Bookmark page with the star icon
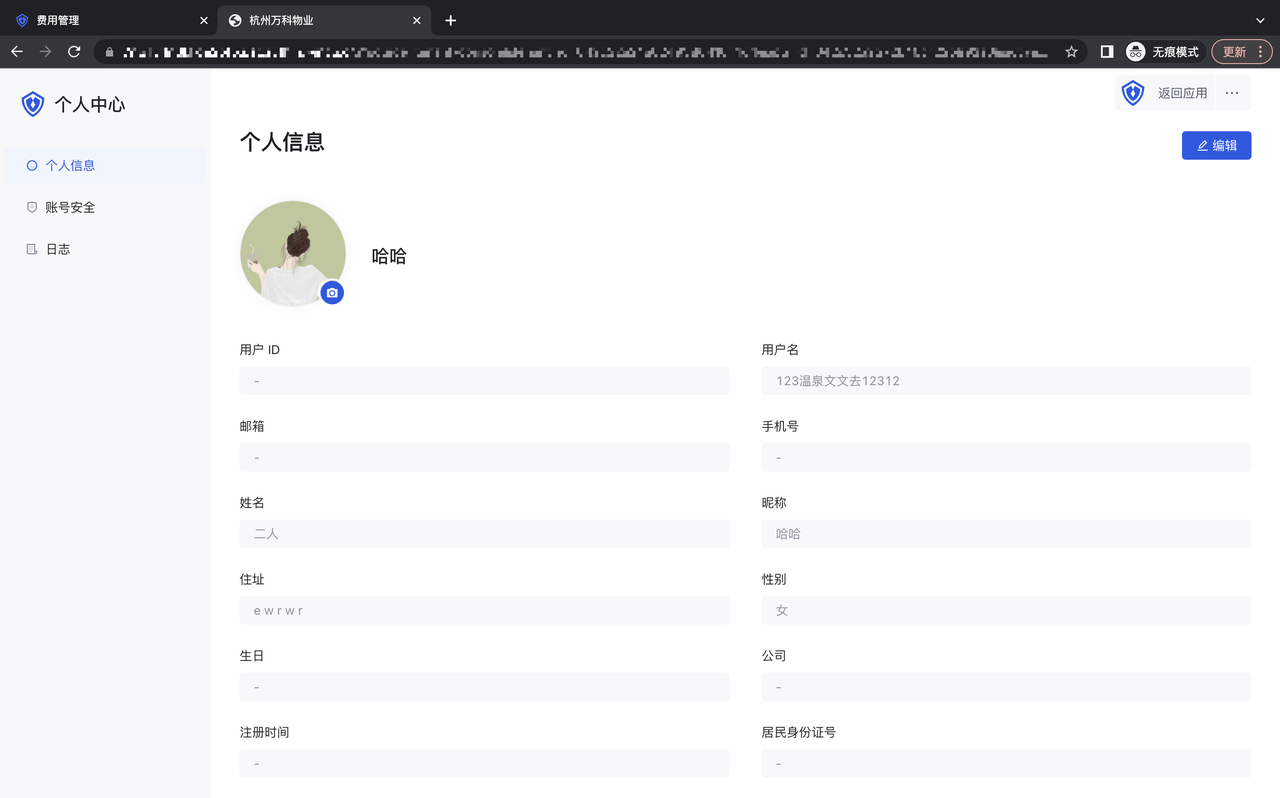The width and height of the screenshot is (1280, 798). 1071,52
